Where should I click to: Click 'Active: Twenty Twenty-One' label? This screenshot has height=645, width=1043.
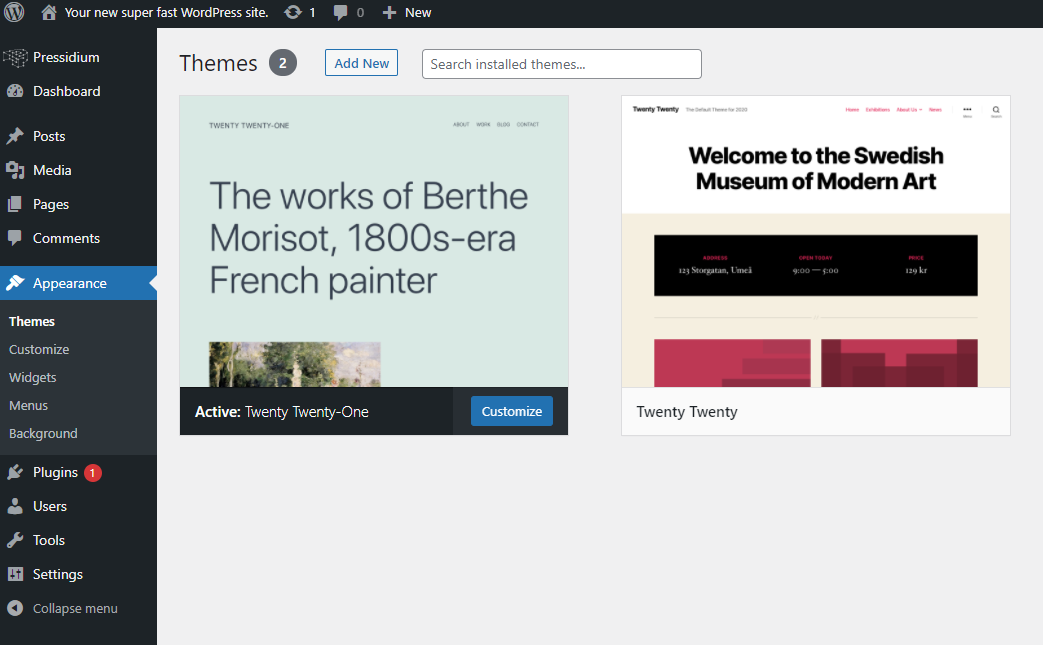click(281, 412)
